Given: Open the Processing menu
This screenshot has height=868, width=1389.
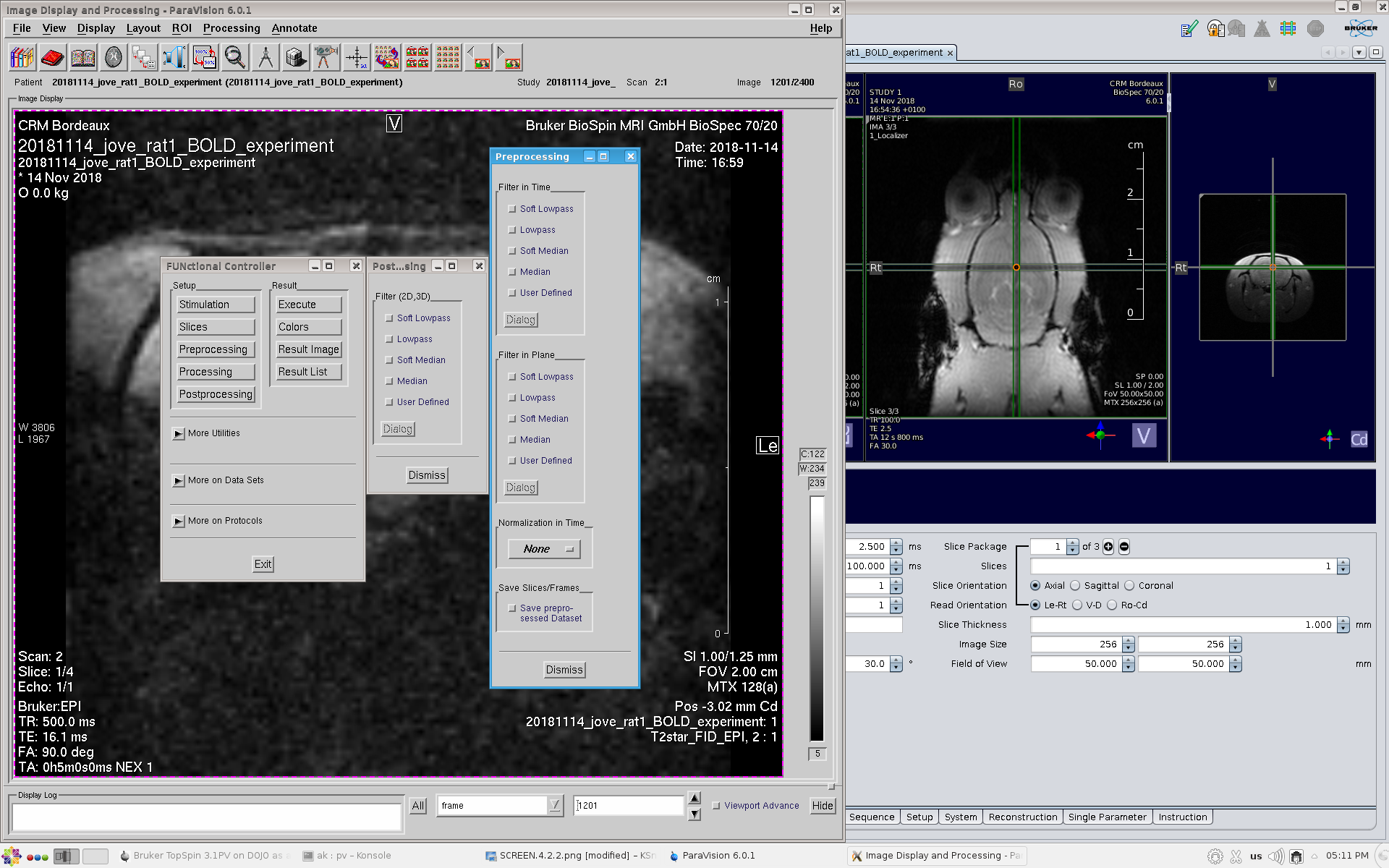Looking at the screenshot, I should (x=231, y=28).
